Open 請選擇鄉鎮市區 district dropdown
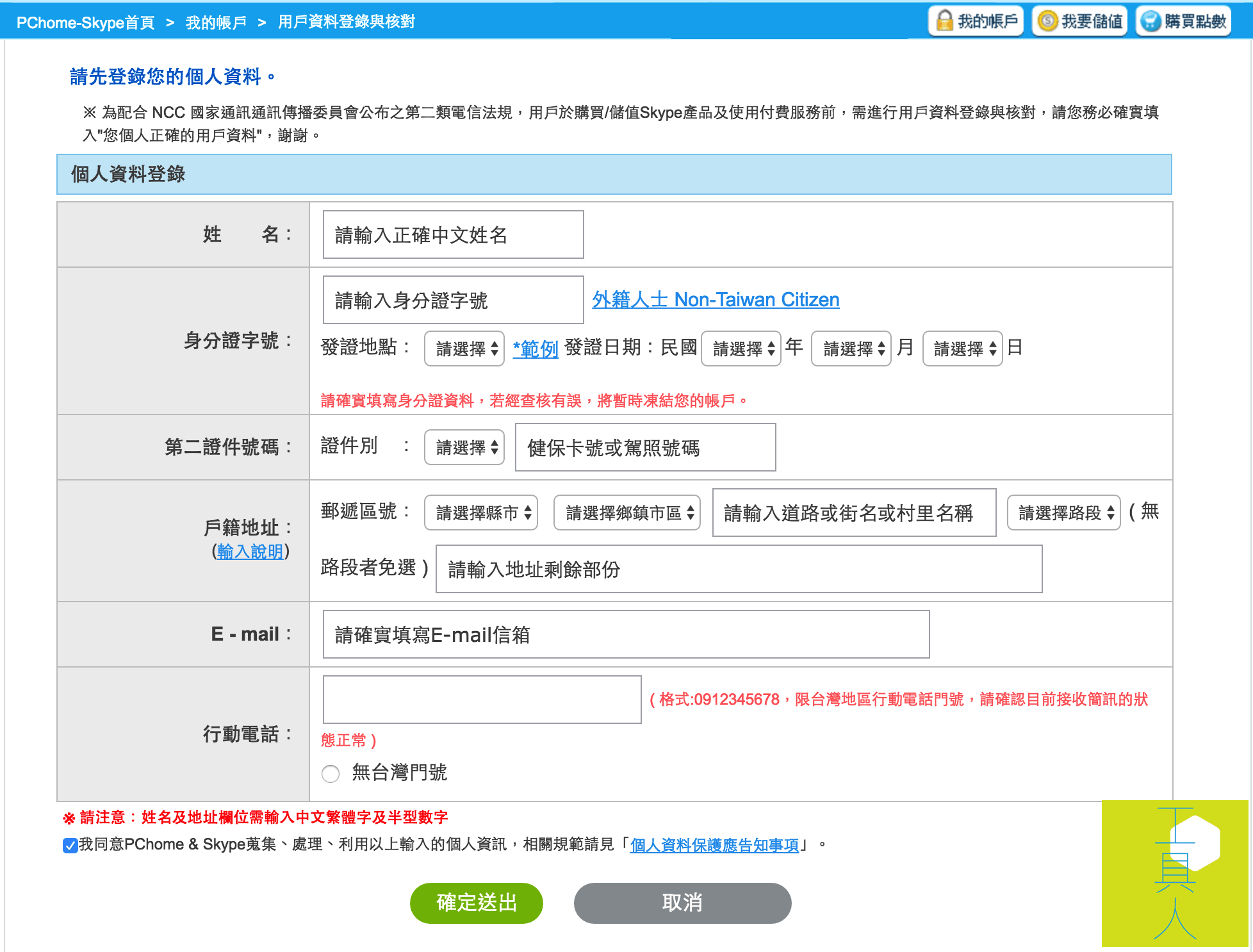This screenshot has width=1253, height=952. pos(627,513)
